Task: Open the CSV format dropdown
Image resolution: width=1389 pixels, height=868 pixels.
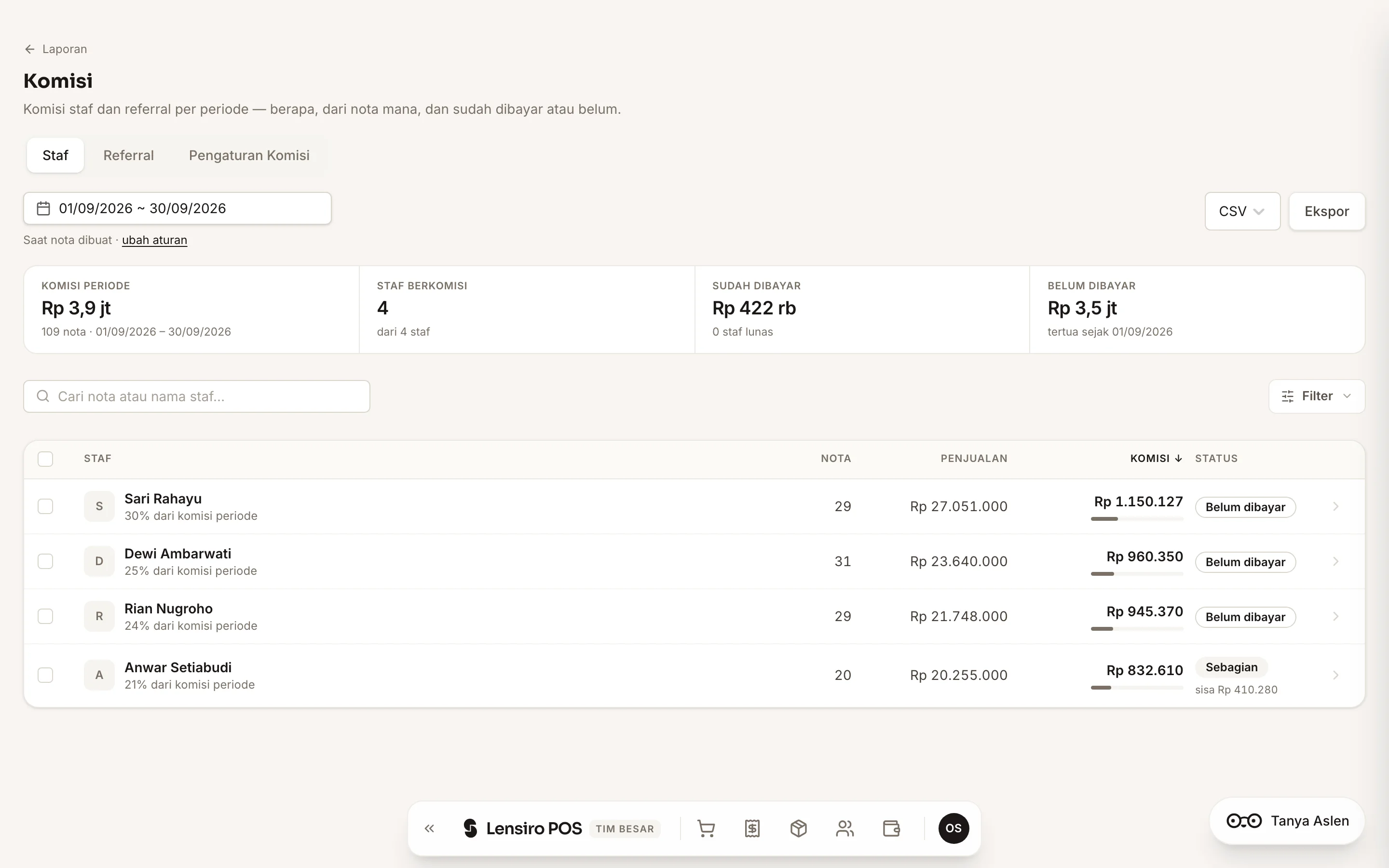Action: coord(1243,211)
